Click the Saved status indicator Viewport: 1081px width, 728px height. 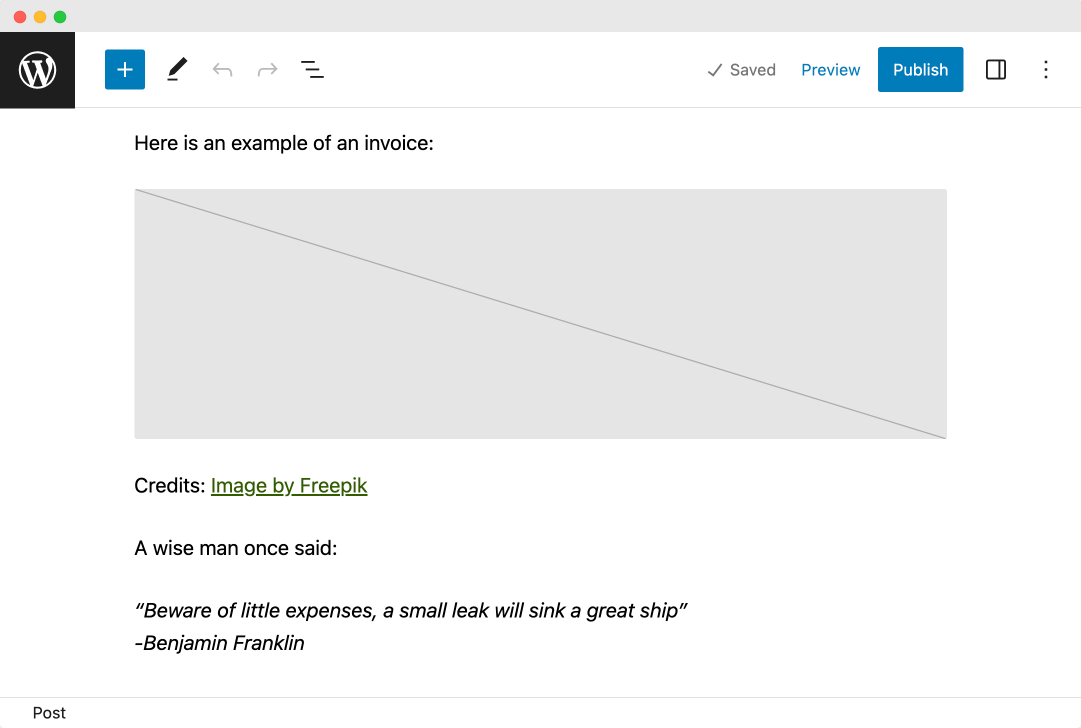(741, 70)
